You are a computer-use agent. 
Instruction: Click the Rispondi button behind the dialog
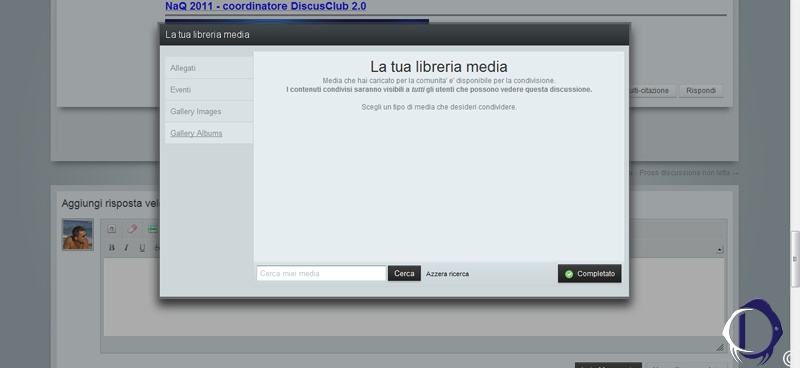(701, 90)
